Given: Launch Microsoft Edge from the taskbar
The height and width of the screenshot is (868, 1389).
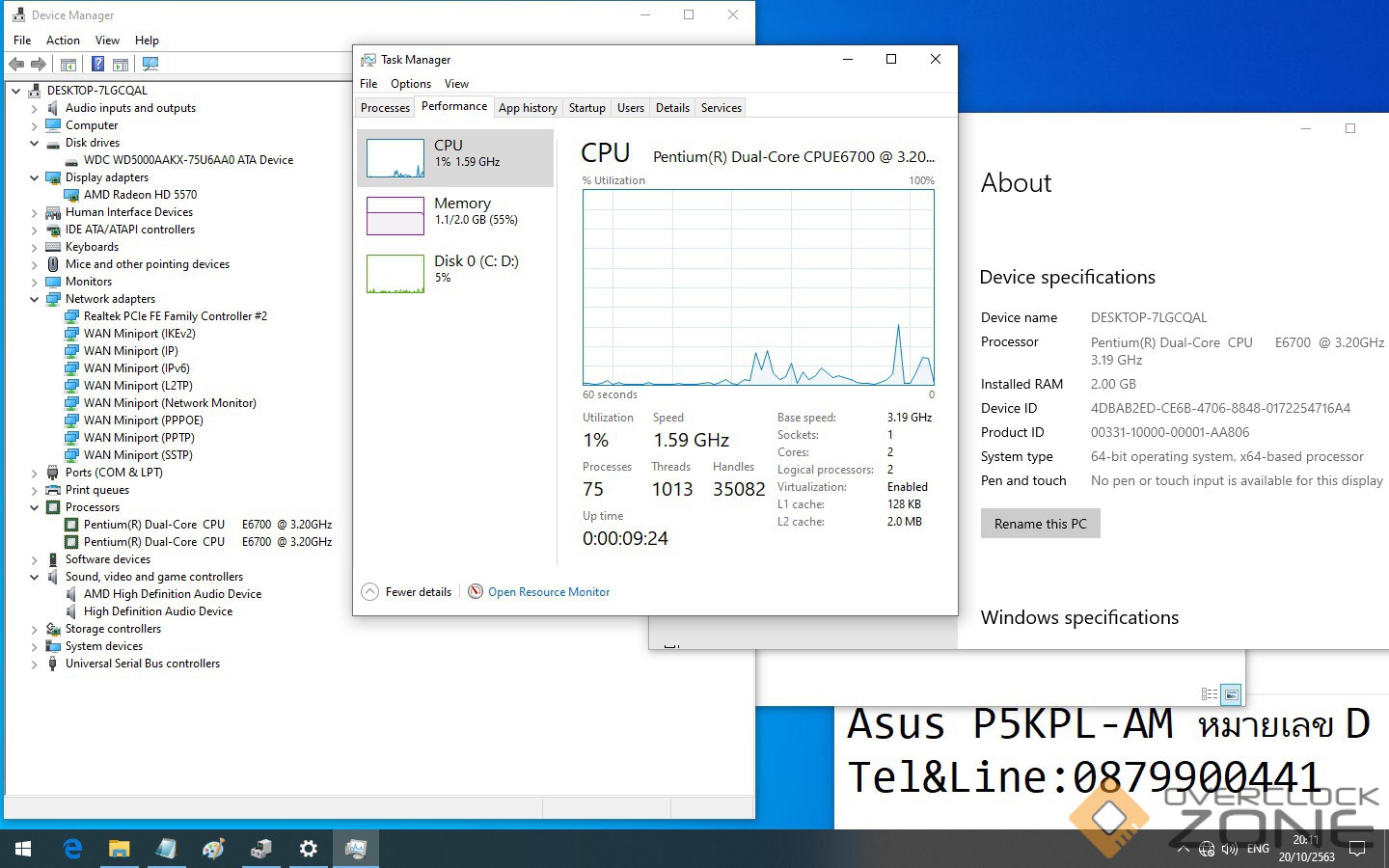Looking at the screenshot, I should [x=72, y=849].
